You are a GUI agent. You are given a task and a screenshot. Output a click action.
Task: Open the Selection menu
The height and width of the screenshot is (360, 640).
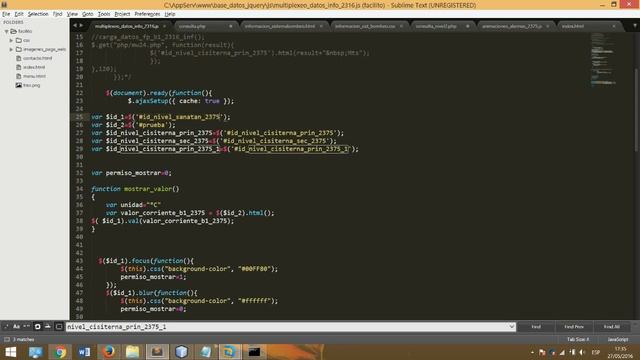coord(38,14)
